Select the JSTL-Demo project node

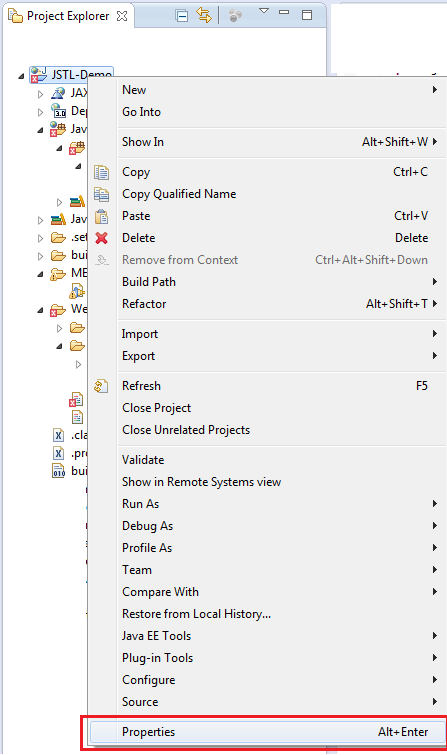pos(71,75)
